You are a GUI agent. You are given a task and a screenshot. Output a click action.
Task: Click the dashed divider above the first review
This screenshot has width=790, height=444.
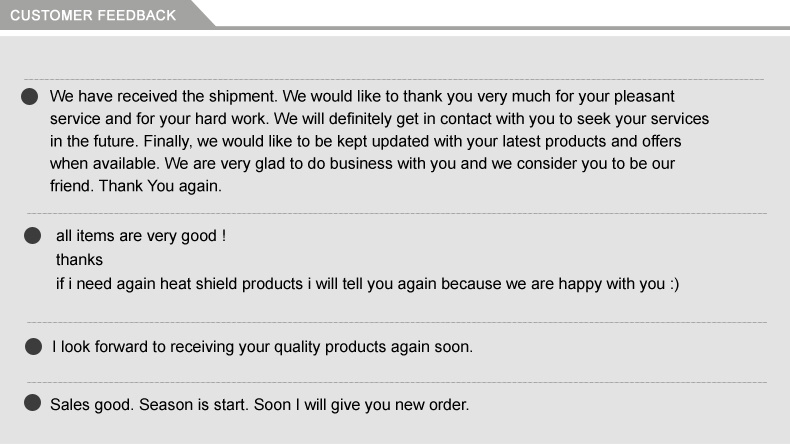[394, 79]
